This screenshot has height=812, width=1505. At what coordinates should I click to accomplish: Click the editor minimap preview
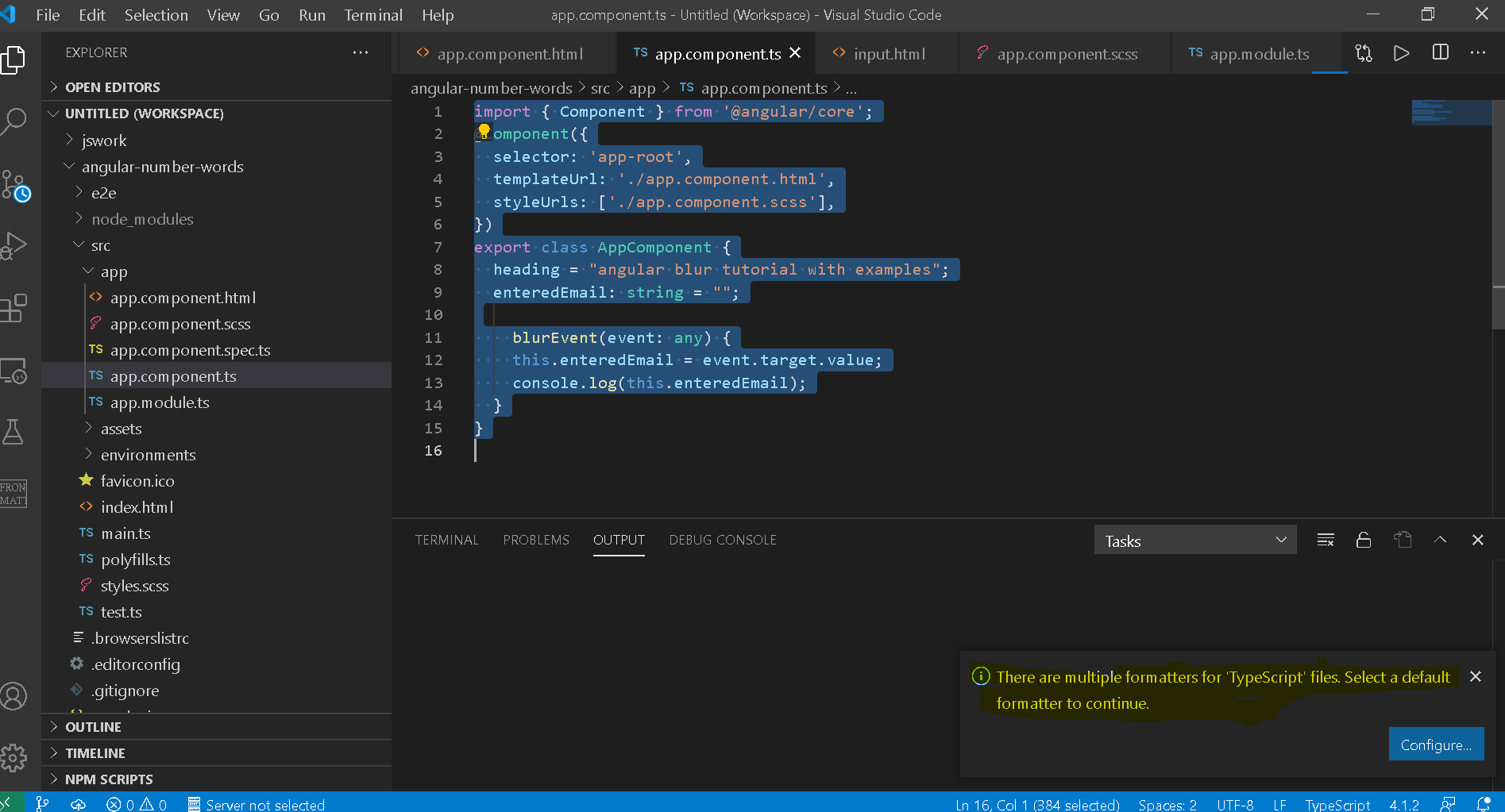(x=1451, y=113)
